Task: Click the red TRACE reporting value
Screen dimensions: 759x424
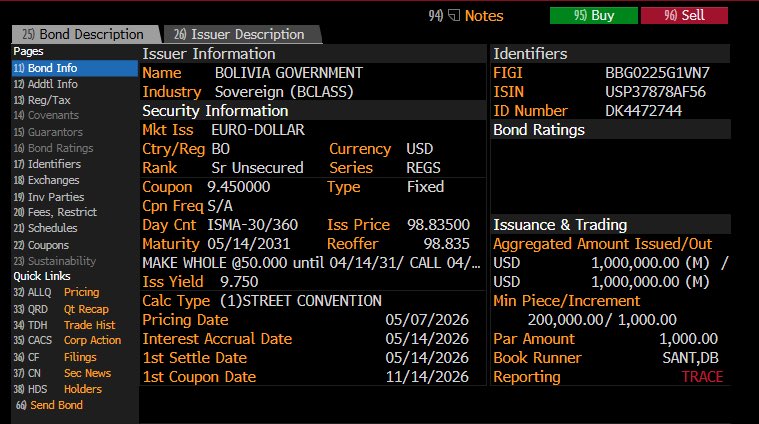Action: 702,377
